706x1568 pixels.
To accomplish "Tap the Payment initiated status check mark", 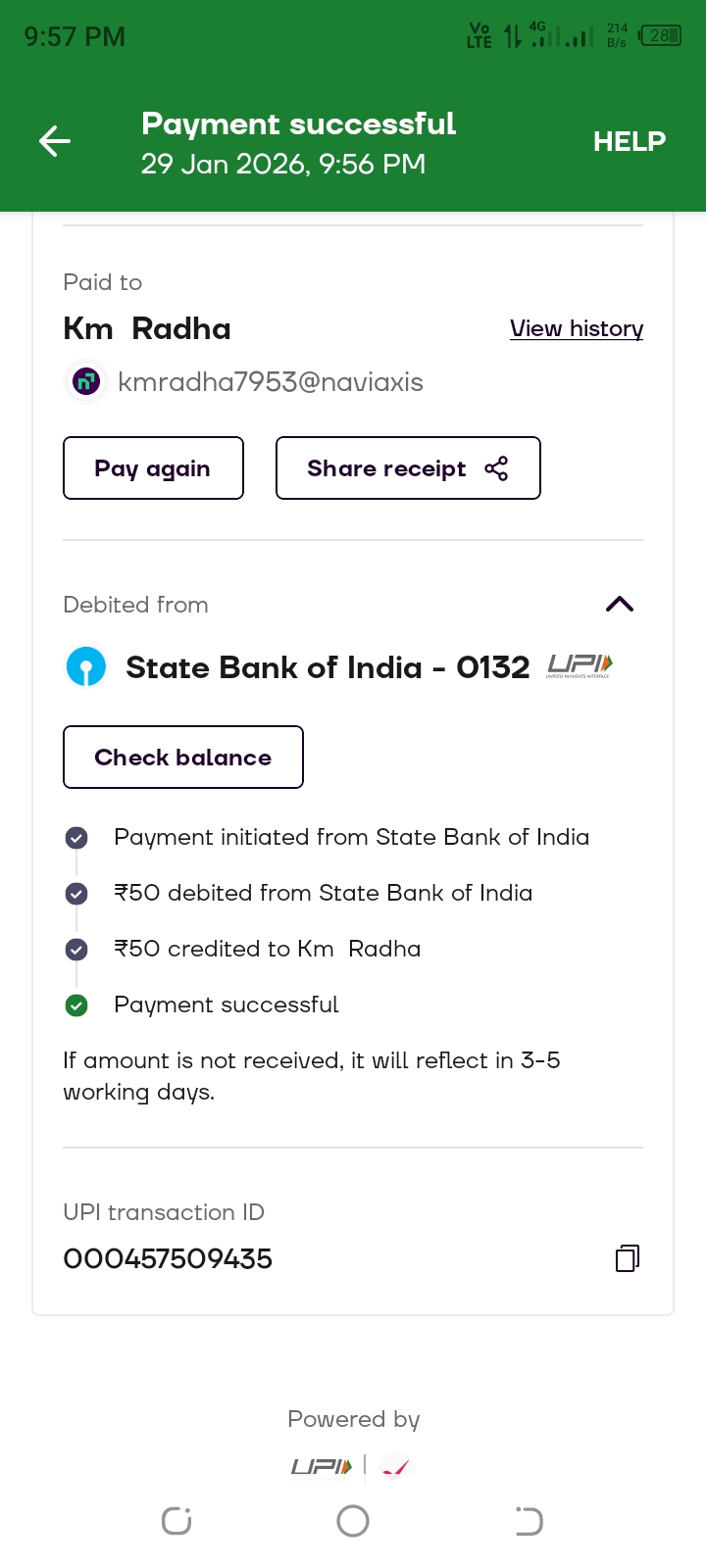I will click(x=76, y=837).
